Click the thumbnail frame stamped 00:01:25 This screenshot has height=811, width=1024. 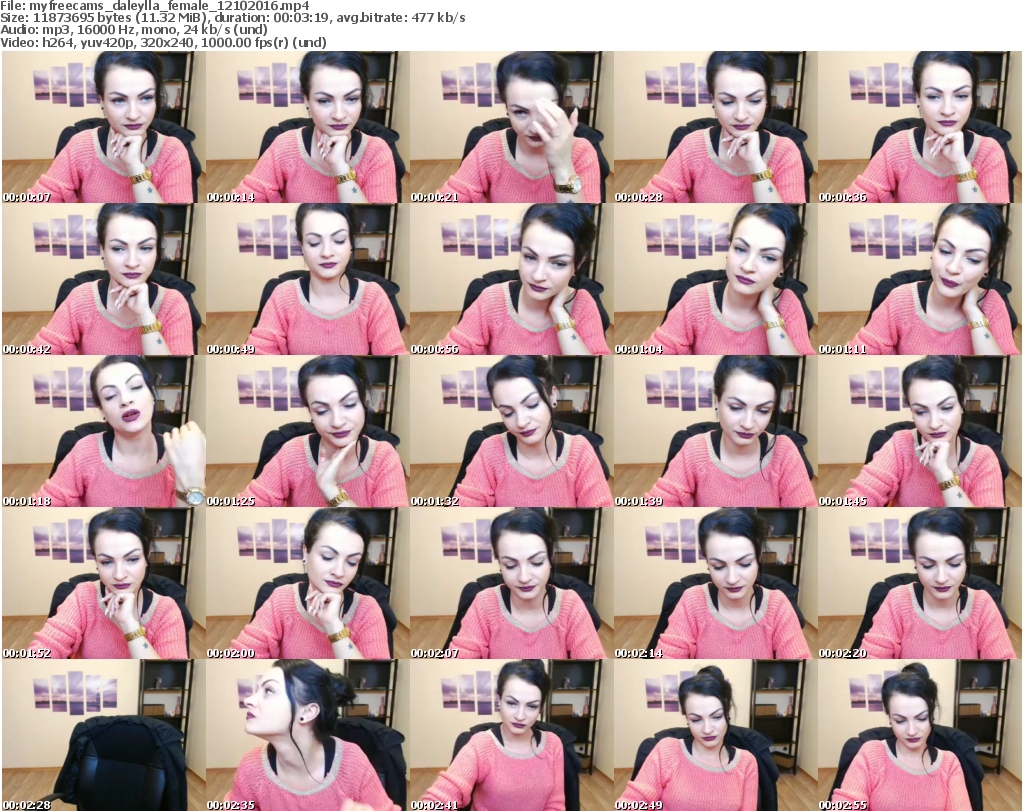(x=308, y=432)
